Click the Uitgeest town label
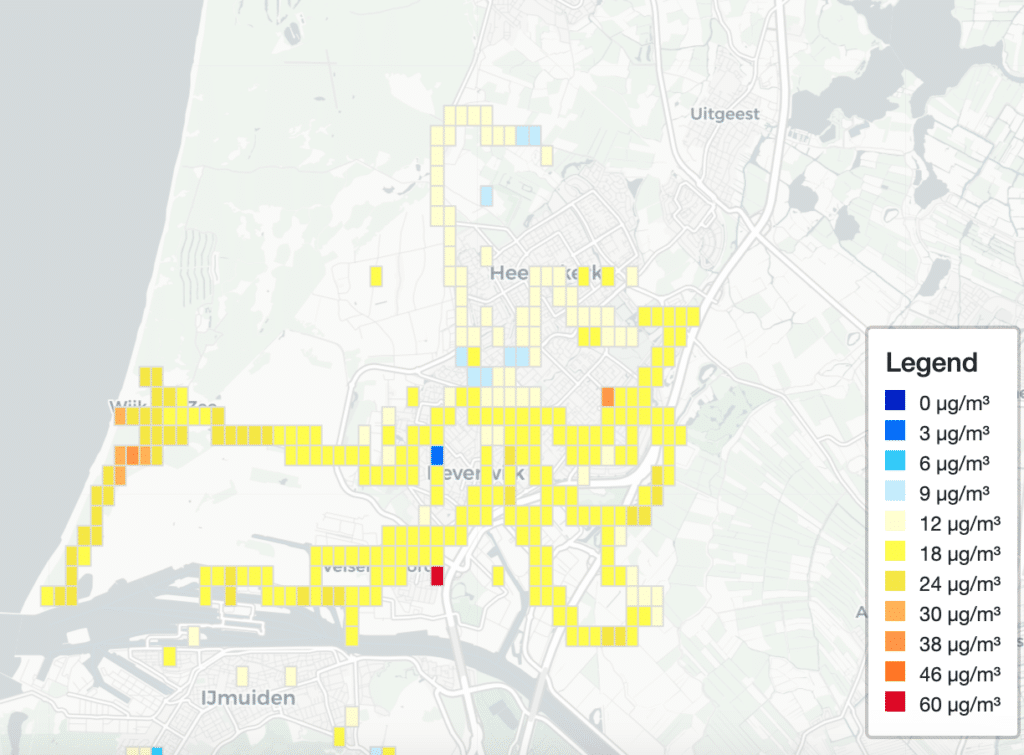 point(724,114)
